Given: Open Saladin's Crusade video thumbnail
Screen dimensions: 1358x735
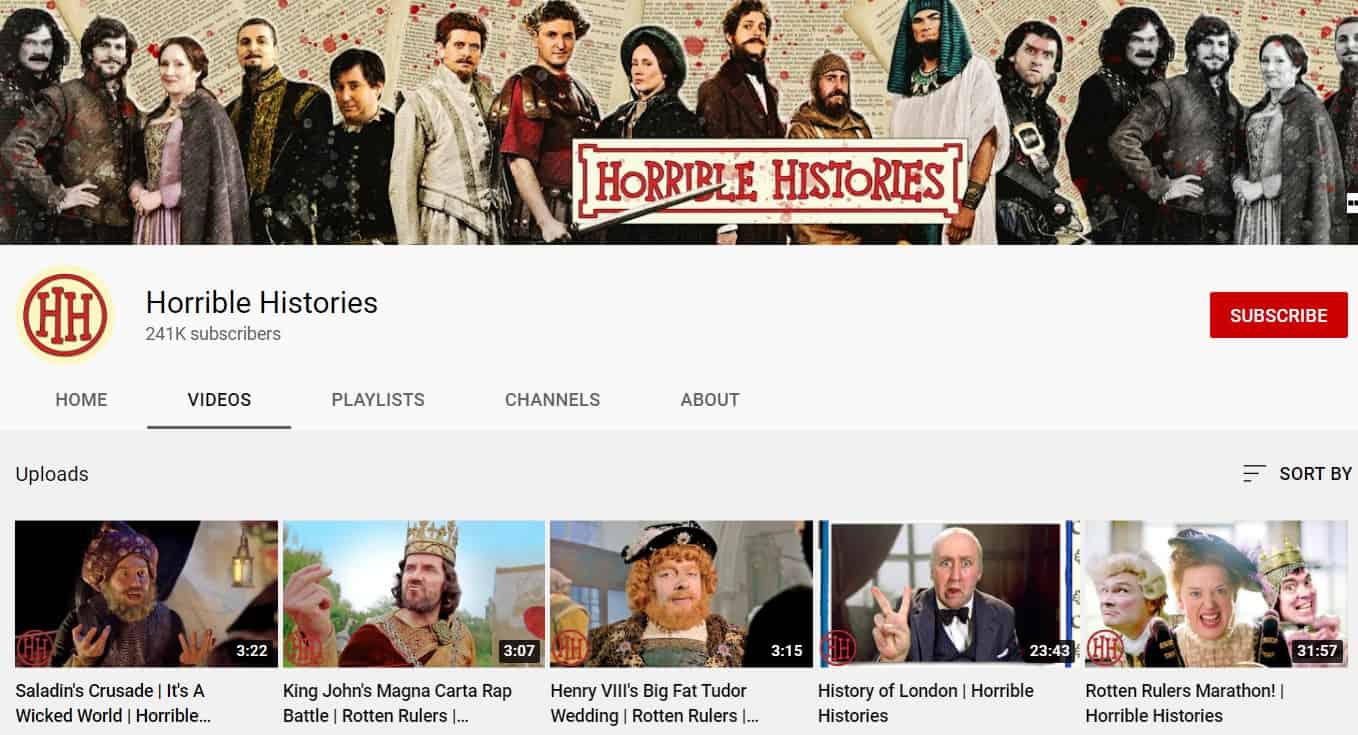Looking at the screenshot, I should pyautogui.click(x=146, y=594).
